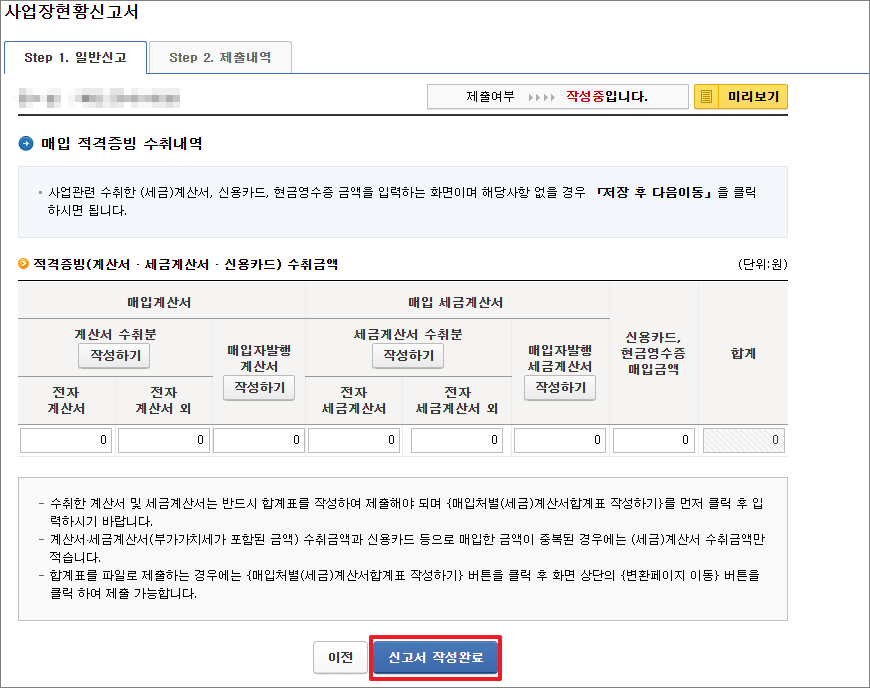Select the Step 1. 일반신고 tab
This screenshot has width=870, height=688.
pyautogui.click(x=75, y=58)
